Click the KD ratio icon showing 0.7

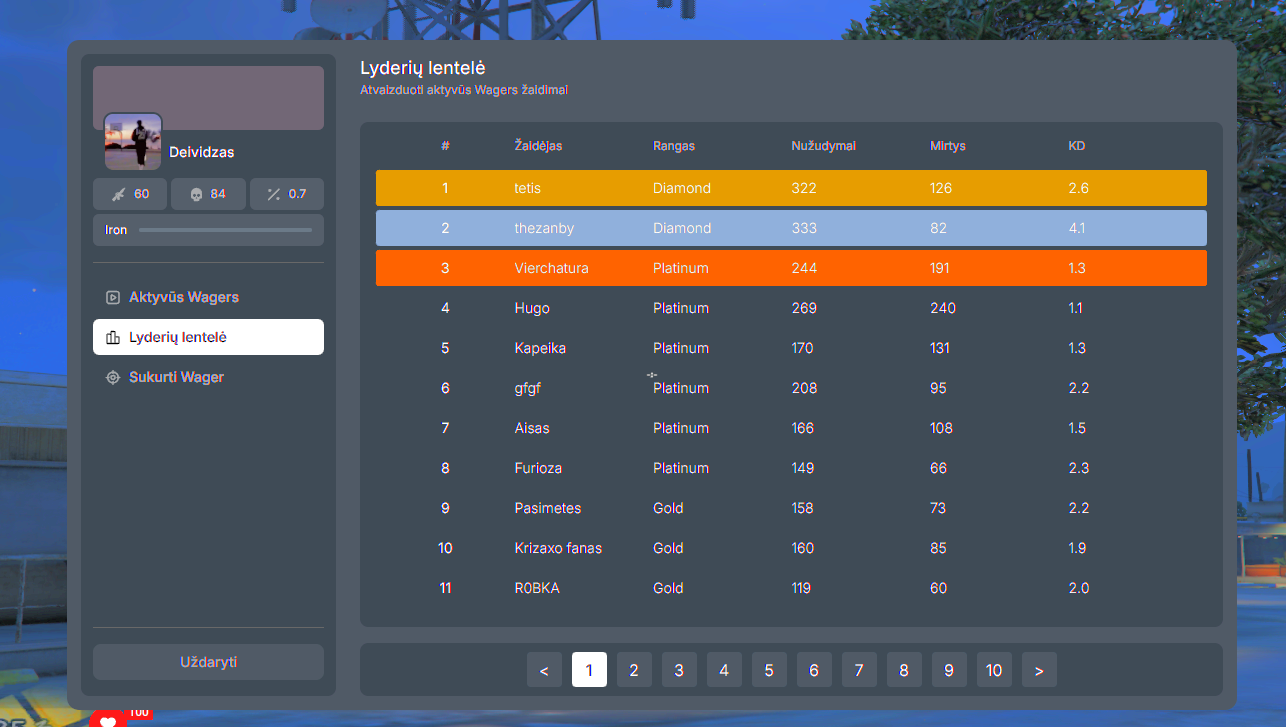[x=273, y=194]
